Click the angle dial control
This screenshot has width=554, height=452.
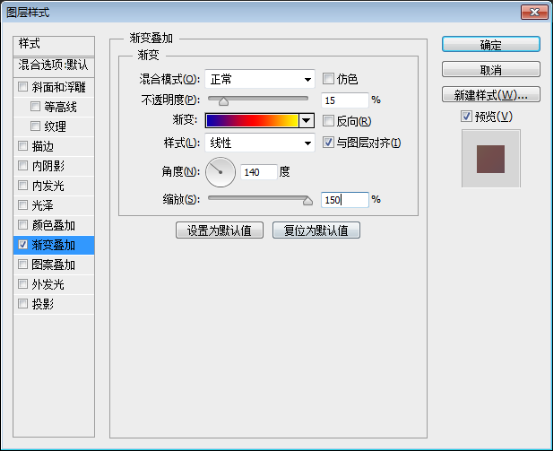pos(220,172)
